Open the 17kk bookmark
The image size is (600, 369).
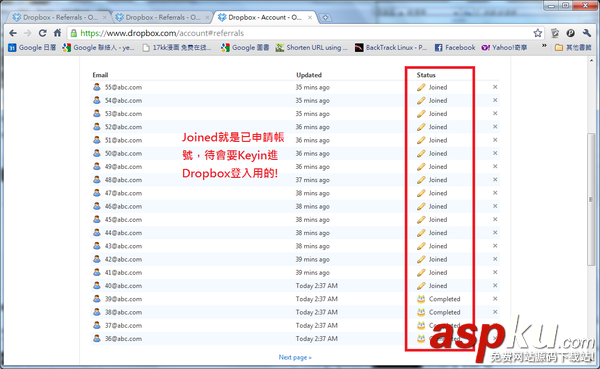click(177, 47)
